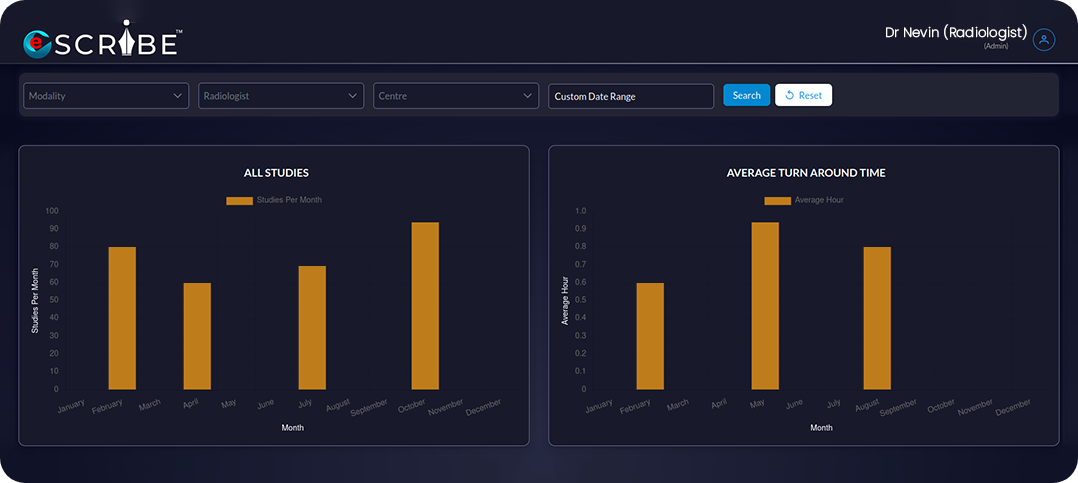Open the Radiologist dropdown

point(281,96)
